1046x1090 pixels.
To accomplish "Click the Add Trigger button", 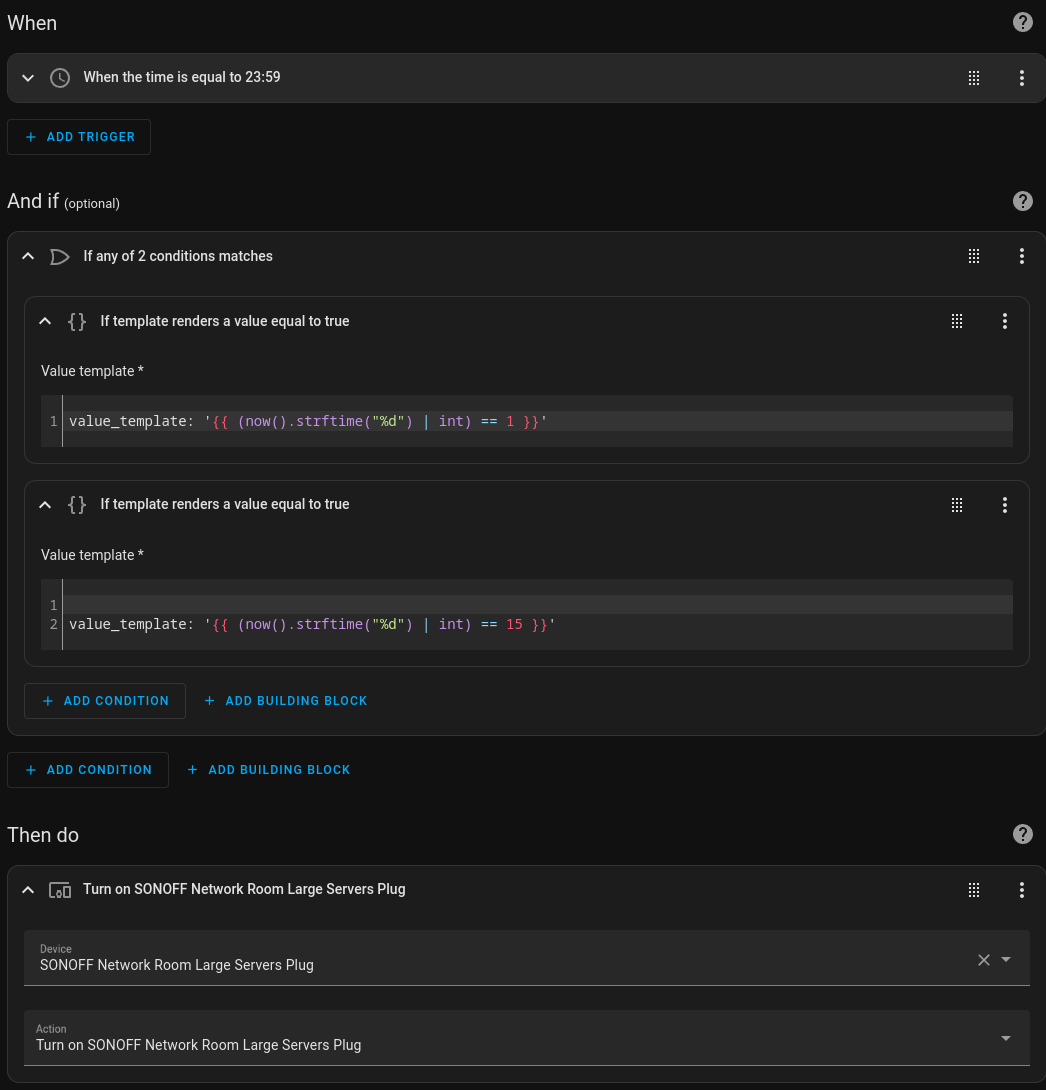I will [79, 137].
